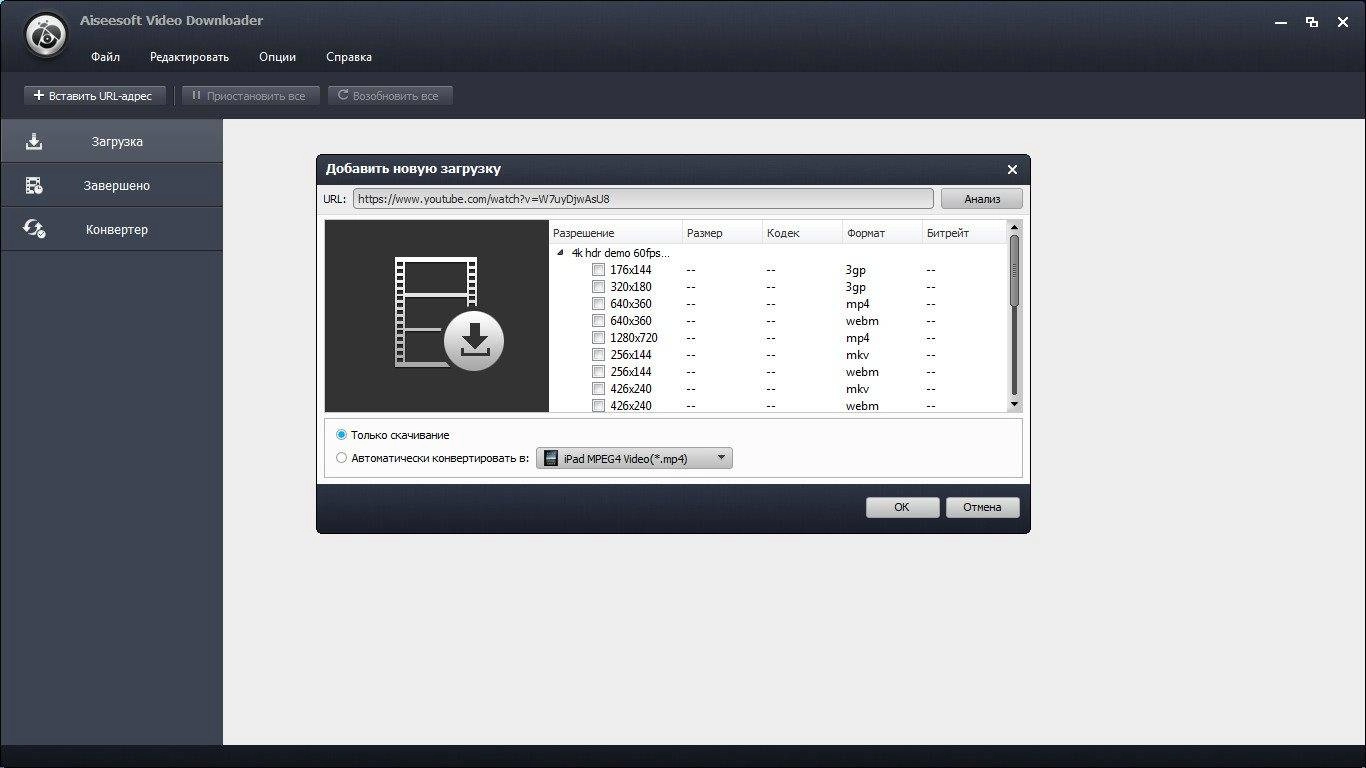Open the iPad MPEG4 Video format dropdown

pyautogui.click(x=635, y=458)
